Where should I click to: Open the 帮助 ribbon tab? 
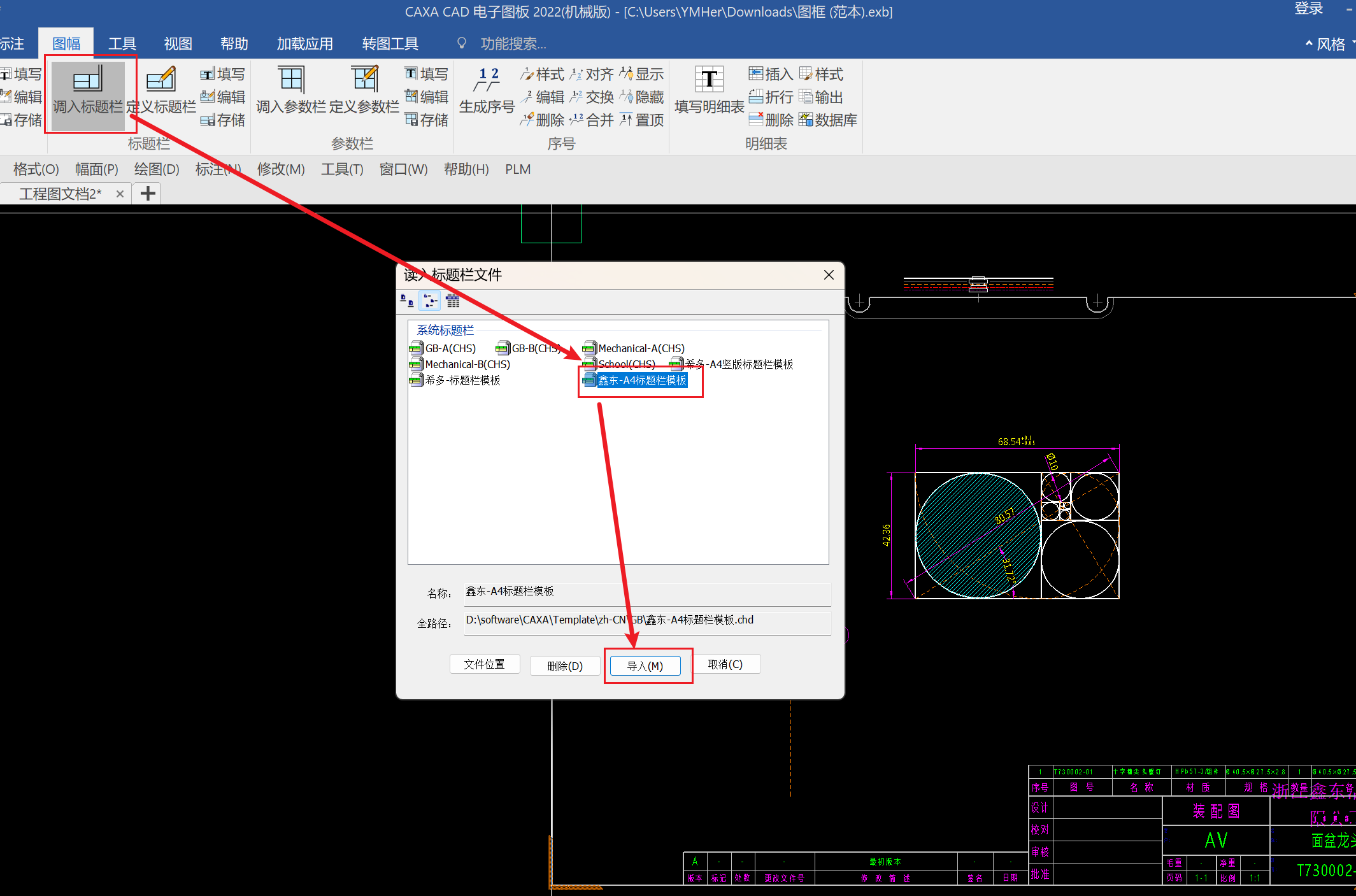234,44
